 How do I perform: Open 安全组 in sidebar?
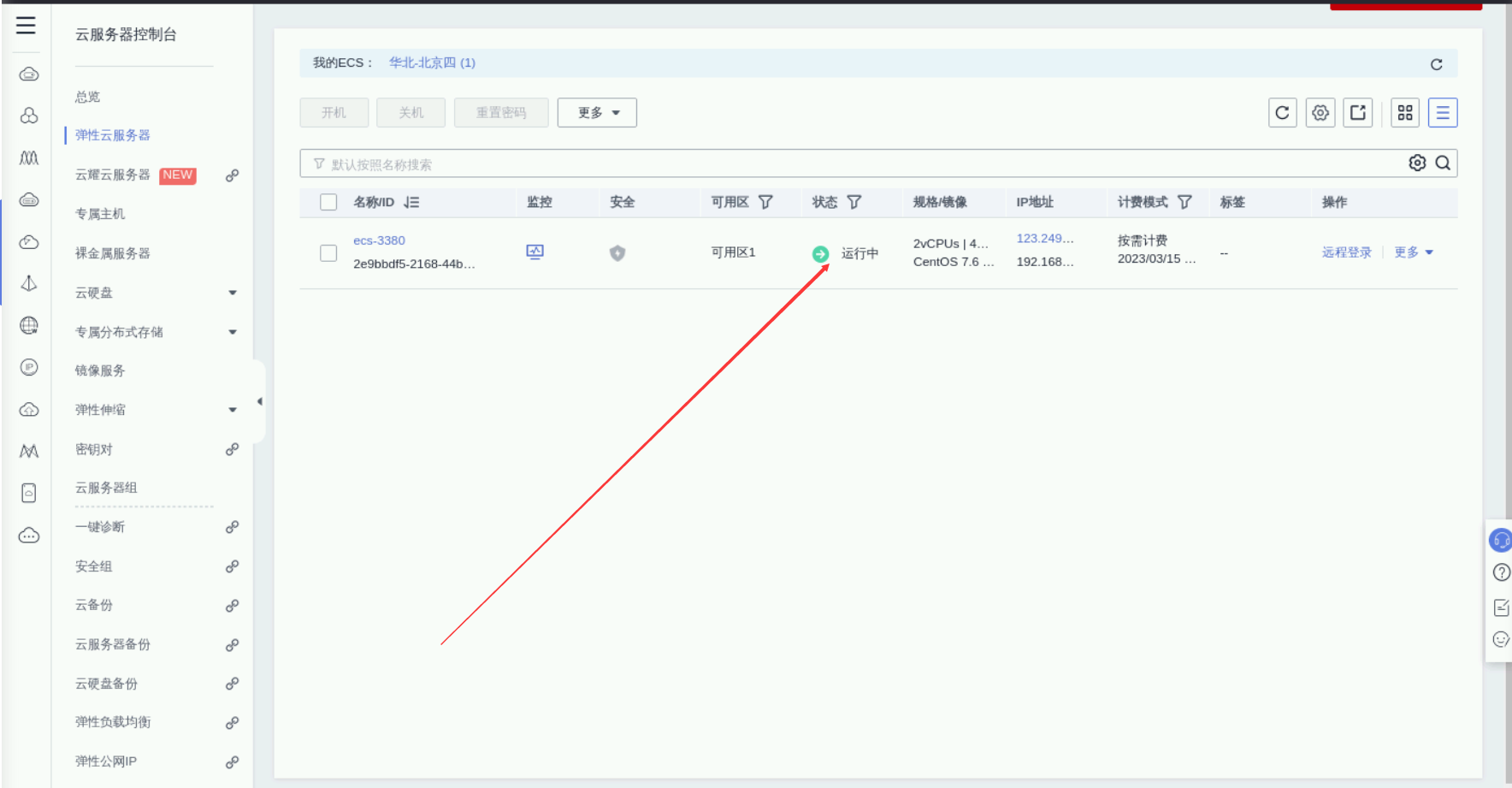tap(94, 566)
